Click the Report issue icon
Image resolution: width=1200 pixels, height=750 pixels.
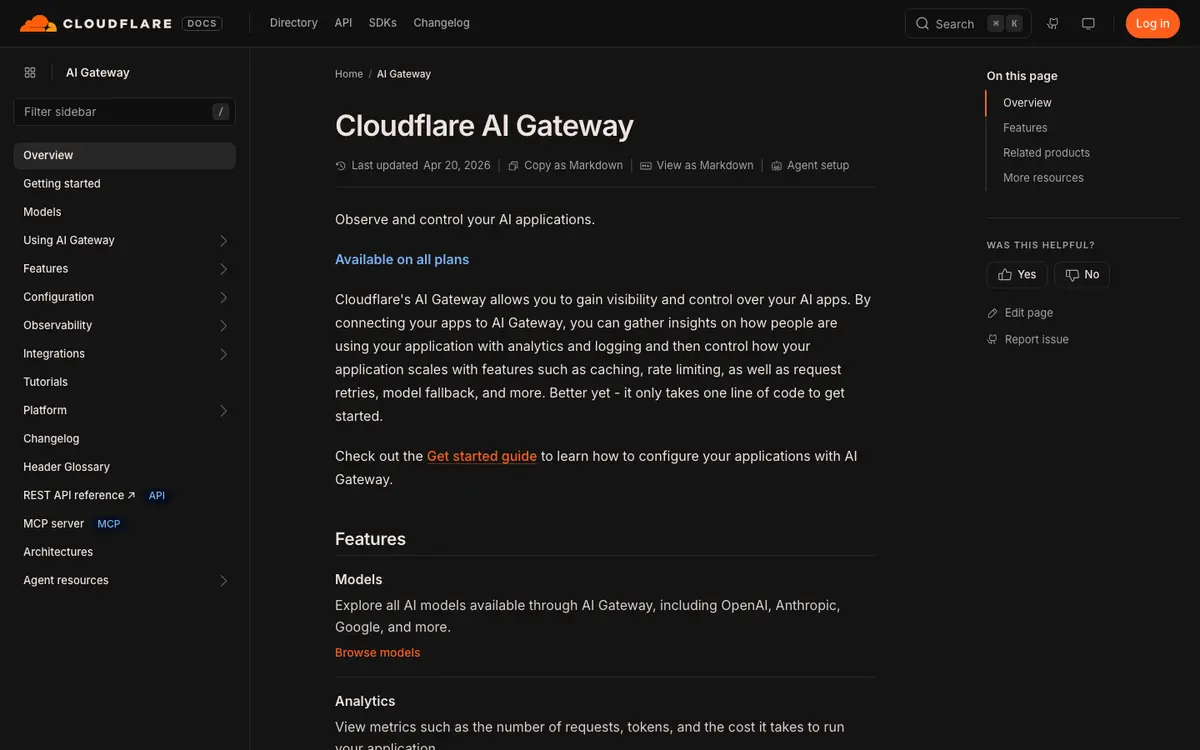pyautogui.click(x=993, y=339)
